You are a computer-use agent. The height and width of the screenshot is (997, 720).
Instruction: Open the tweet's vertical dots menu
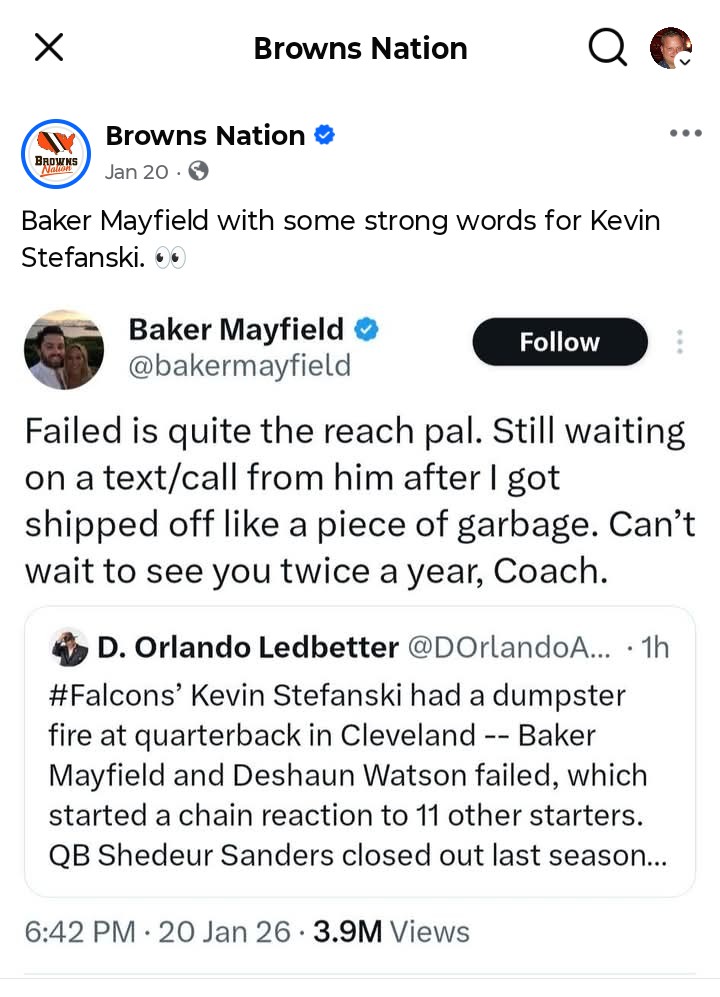[680, 341]
